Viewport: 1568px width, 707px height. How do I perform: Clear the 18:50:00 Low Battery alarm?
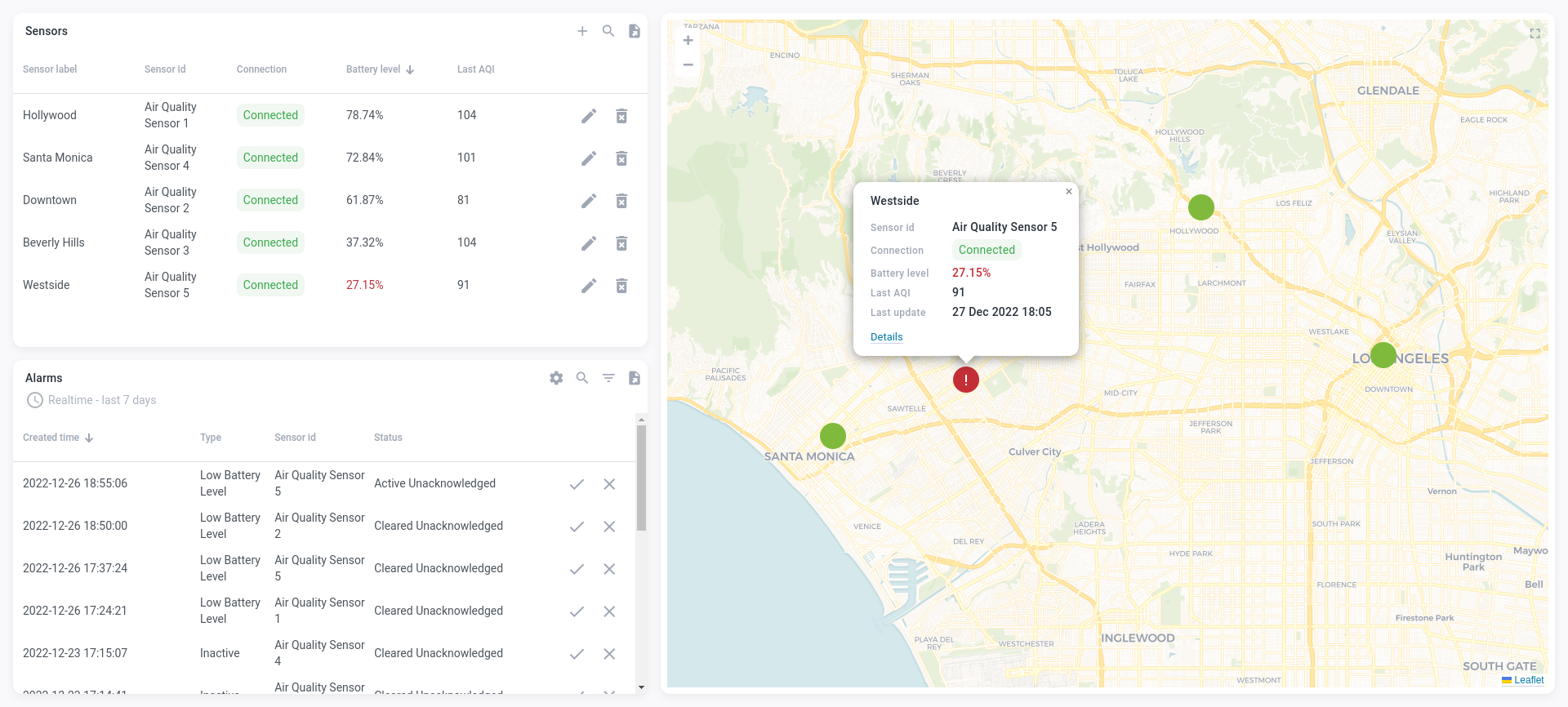tap(609, 527)
